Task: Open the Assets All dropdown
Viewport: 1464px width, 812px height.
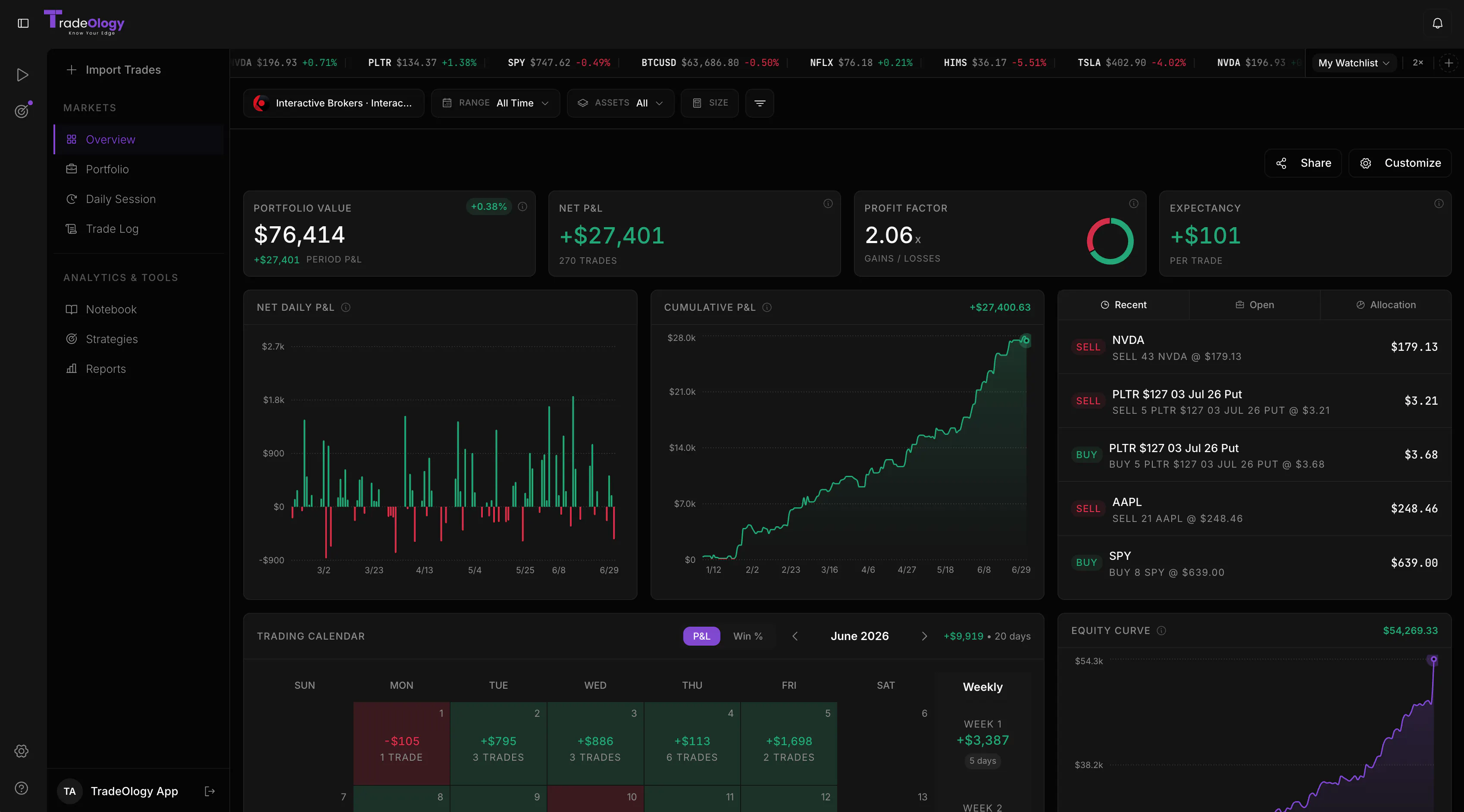Action: click(x=621, y=103)
